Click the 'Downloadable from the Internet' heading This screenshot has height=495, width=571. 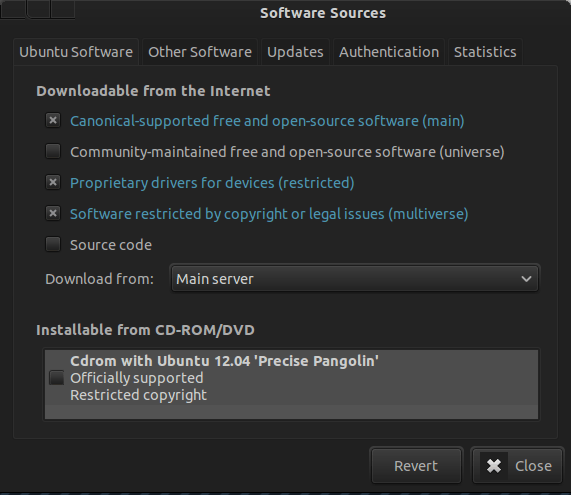pos(153,91)
